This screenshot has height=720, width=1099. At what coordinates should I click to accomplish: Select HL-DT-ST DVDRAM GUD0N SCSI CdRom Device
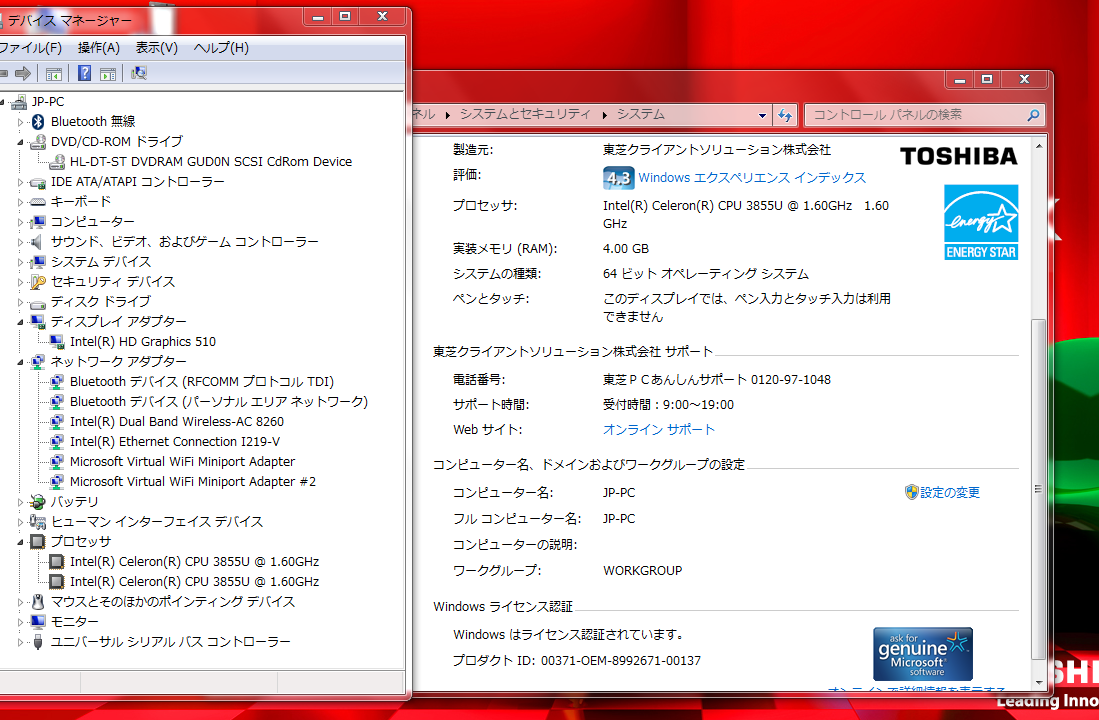pos(210,162)
